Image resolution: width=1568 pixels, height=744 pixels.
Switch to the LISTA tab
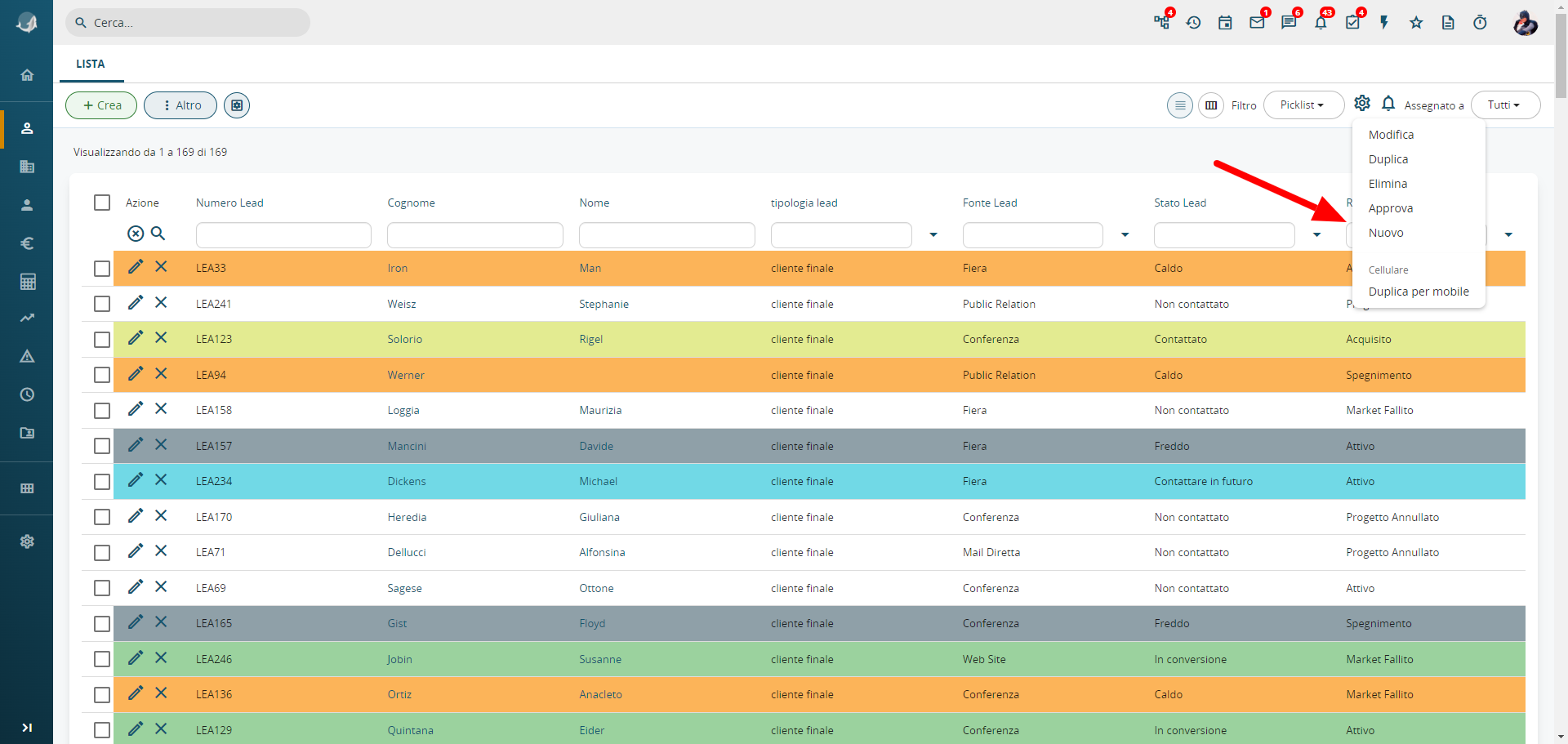tap(91, 64)
